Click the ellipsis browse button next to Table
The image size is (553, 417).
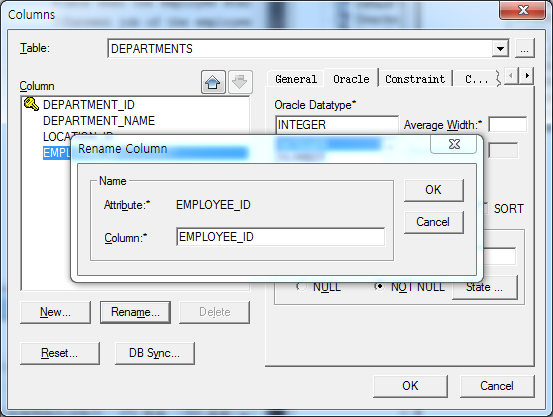524,48
